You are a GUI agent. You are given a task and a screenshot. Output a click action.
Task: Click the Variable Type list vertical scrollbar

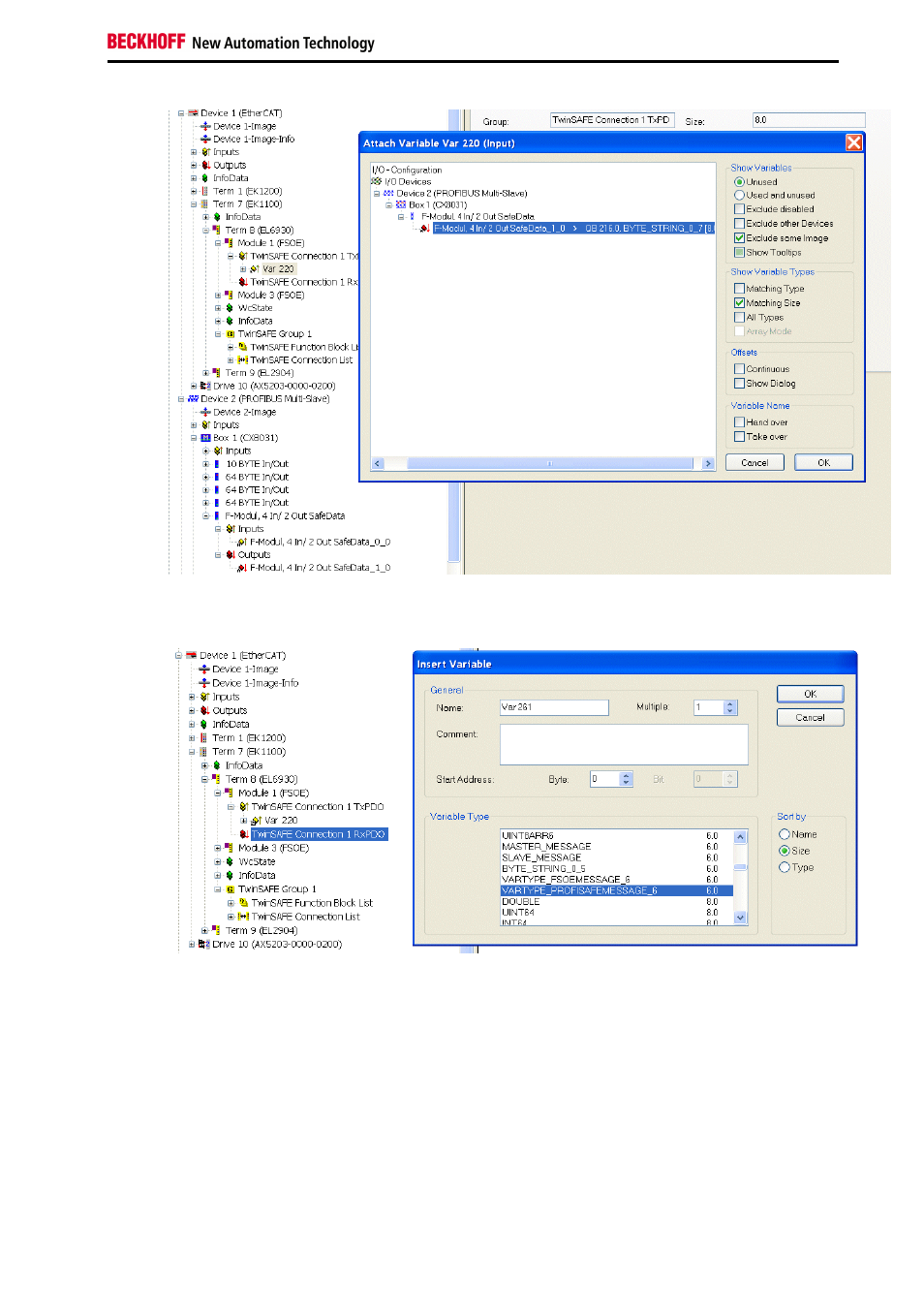click(x=740, y=877)
